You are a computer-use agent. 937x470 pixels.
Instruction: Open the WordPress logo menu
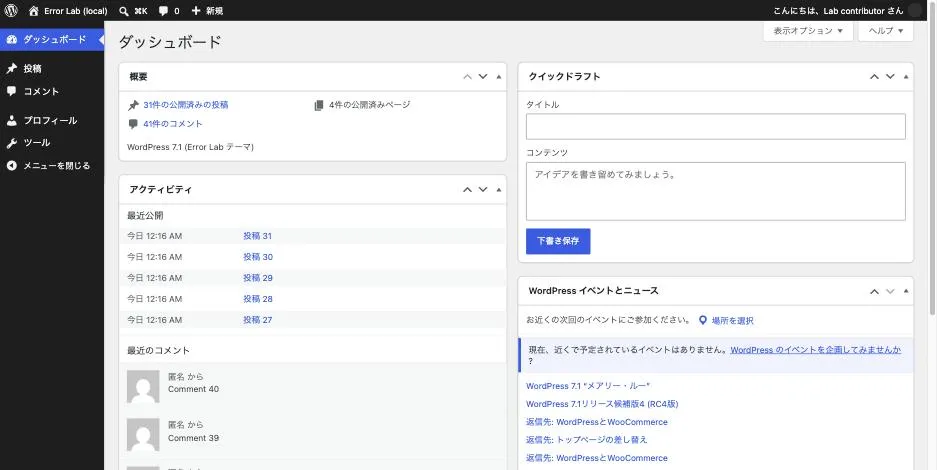click(x=11, y=11)
